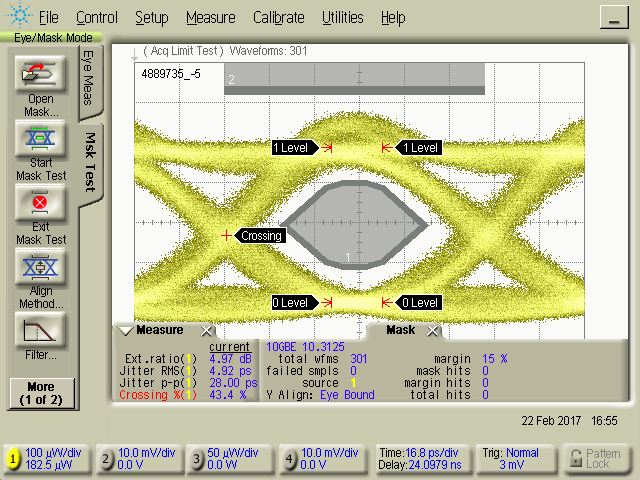Switch to the Eye Meas tab

[89, 78]
